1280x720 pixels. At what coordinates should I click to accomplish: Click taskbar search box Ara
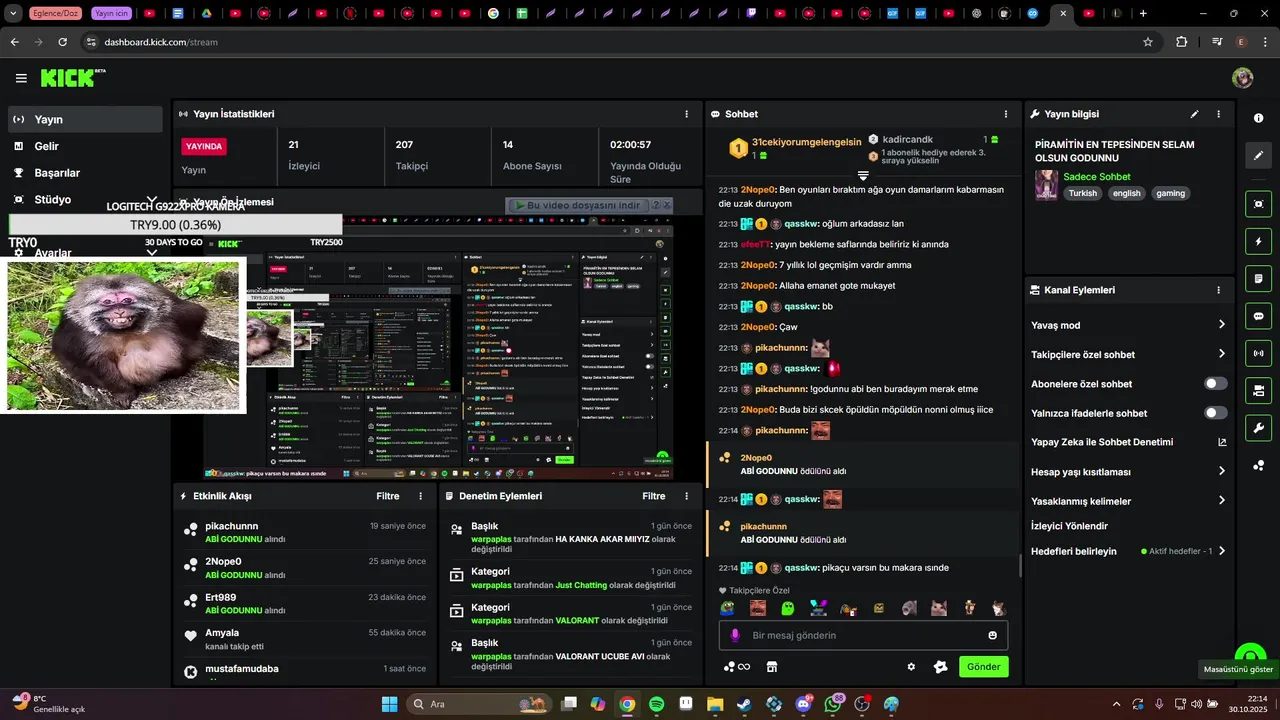pos(478,704)
